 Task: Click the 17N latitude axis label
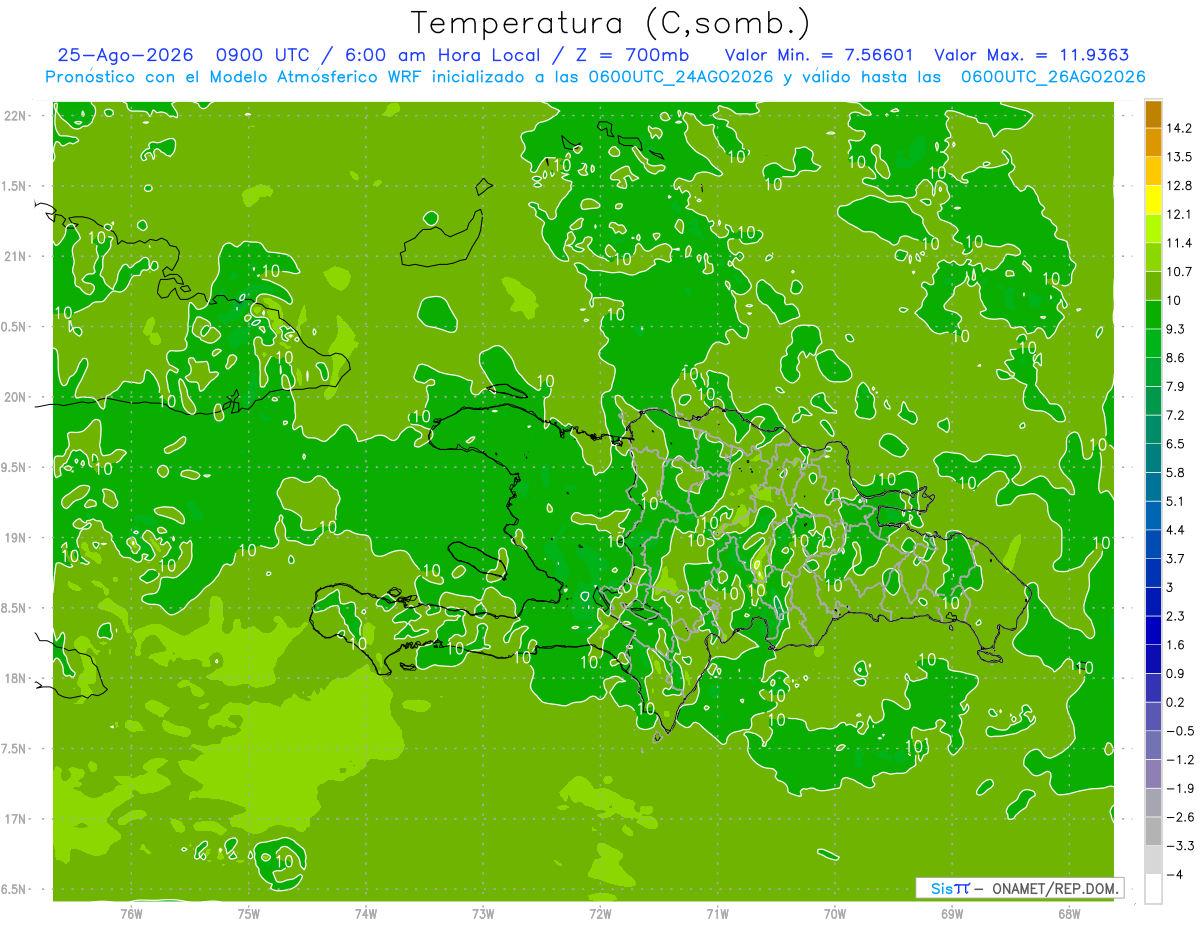coord(15,819)
